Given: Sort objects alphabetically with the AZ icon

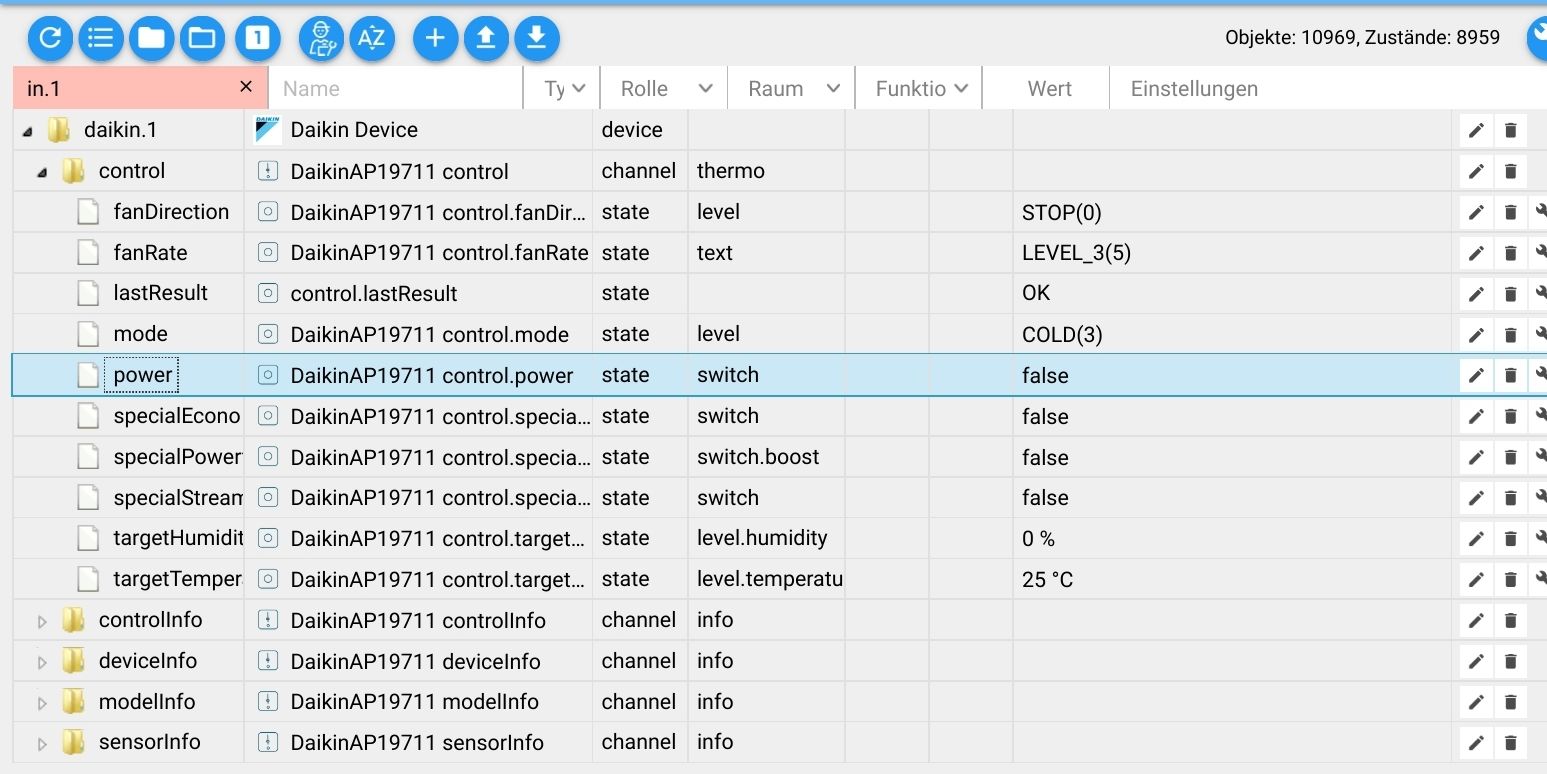Looking at the screenshot, I should 372,39.
